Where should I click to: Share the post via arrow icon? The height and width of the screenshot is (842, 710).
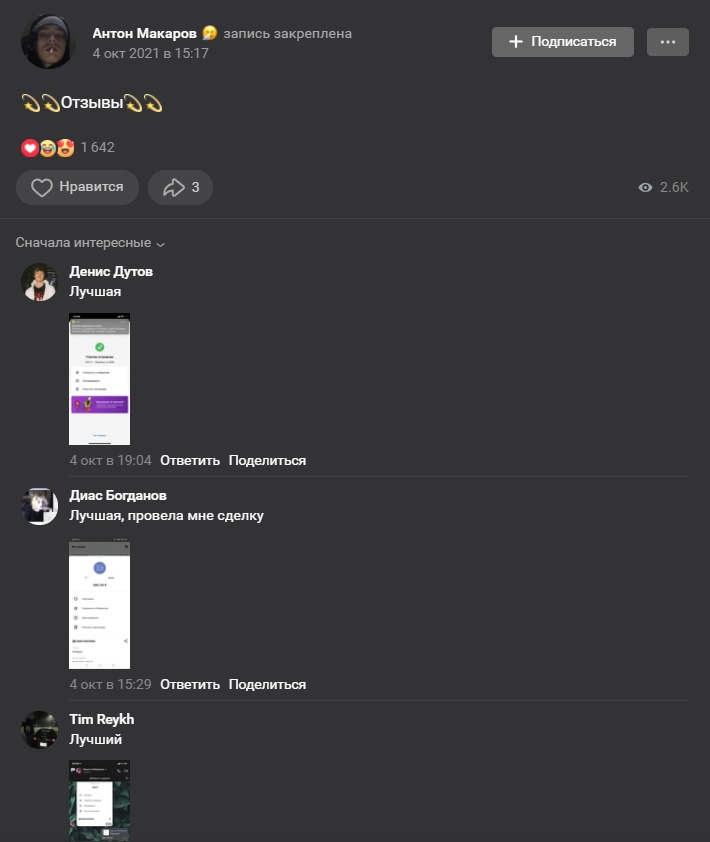tap(180, 187)
